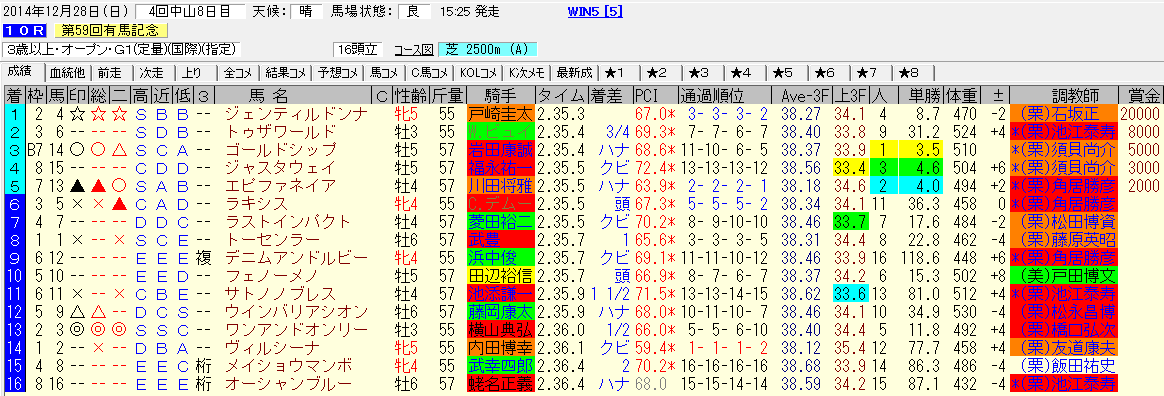Switch to the KOLコメ tab
The width and height of the screenshot is (1164, 396).
click(480, 73)
